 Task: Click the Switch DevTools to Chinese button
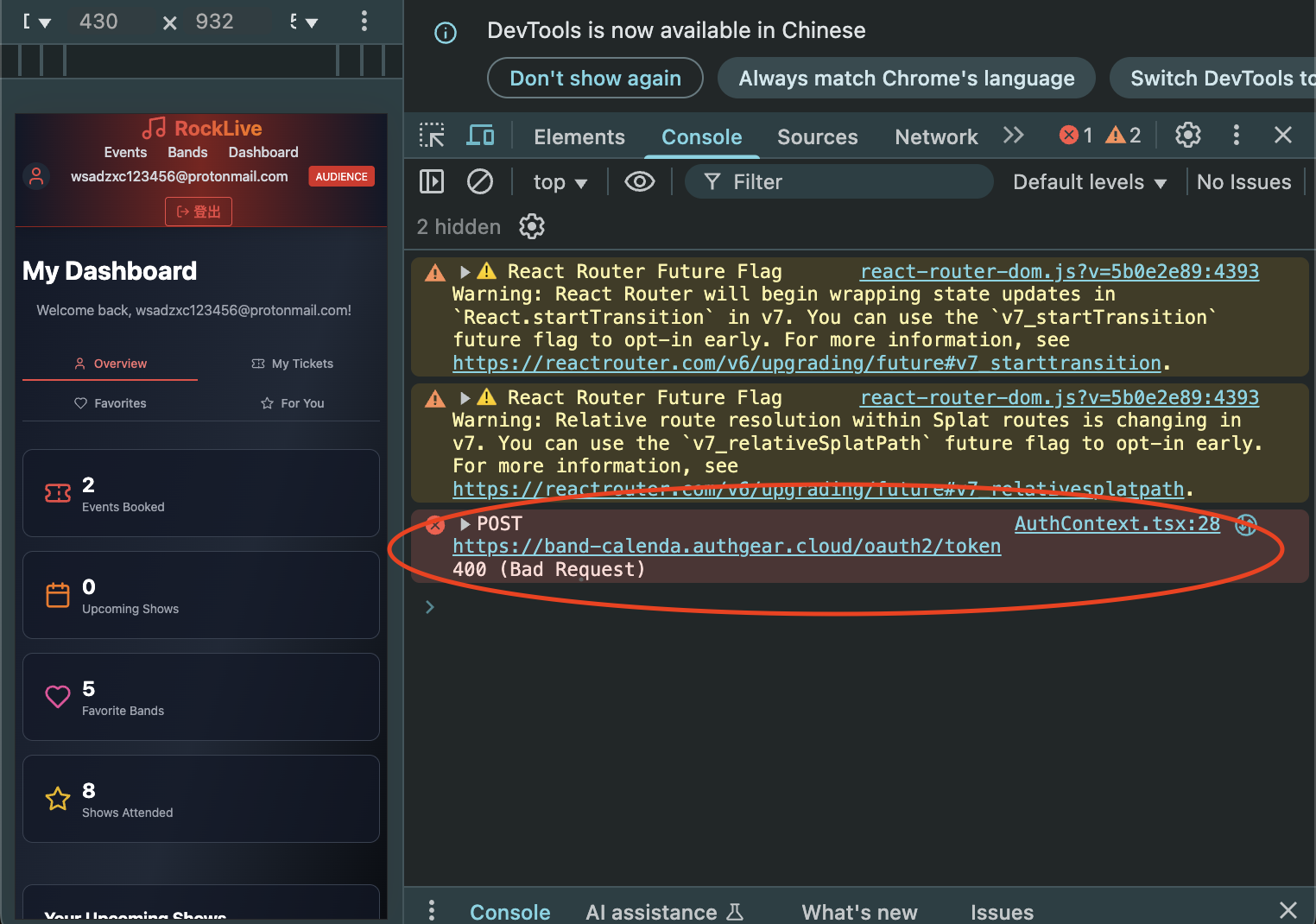click(1212, 78)
